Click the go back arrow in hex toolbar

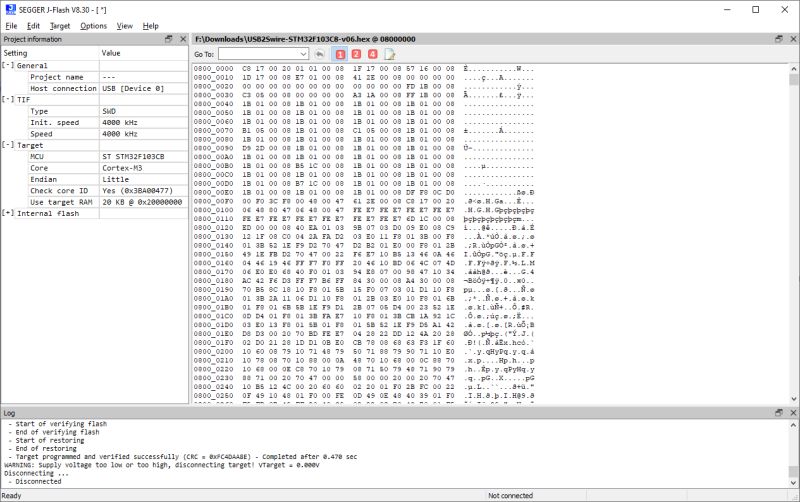pos(319,54)
